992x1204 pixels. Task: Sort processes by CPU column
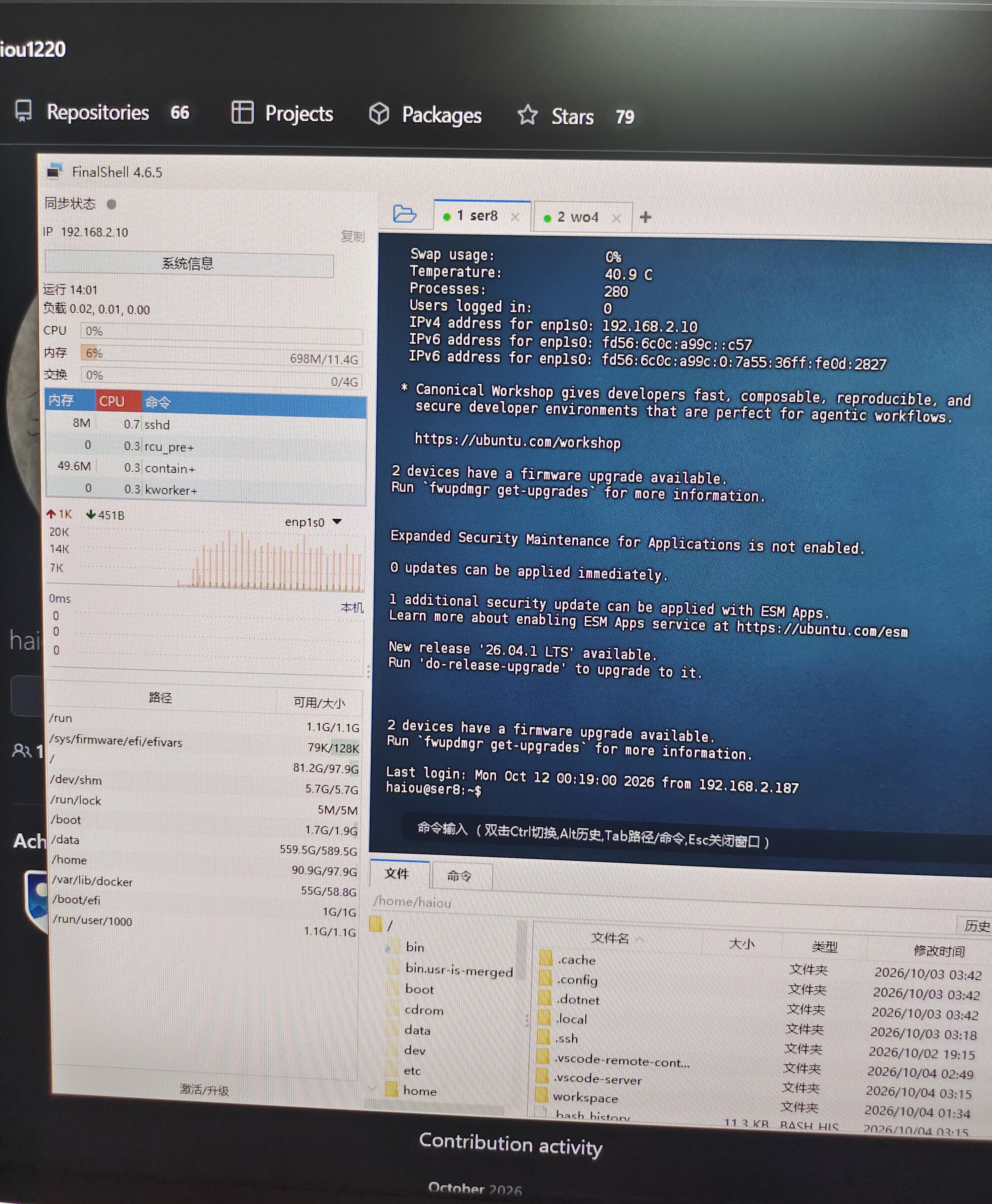click(118, 401)
